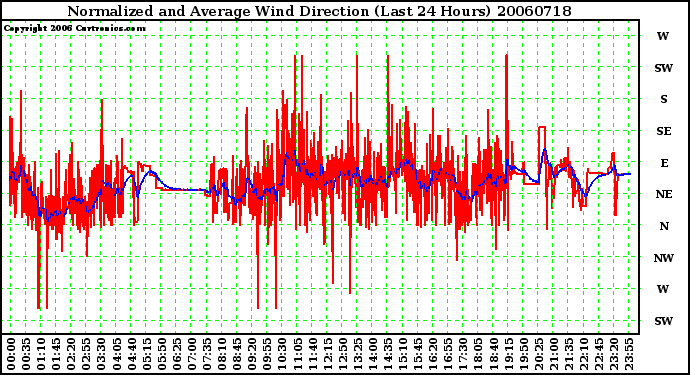Viewport: 690px width, 375px height.
Task: Click the 16:55 time label
Action: [447, 354]
